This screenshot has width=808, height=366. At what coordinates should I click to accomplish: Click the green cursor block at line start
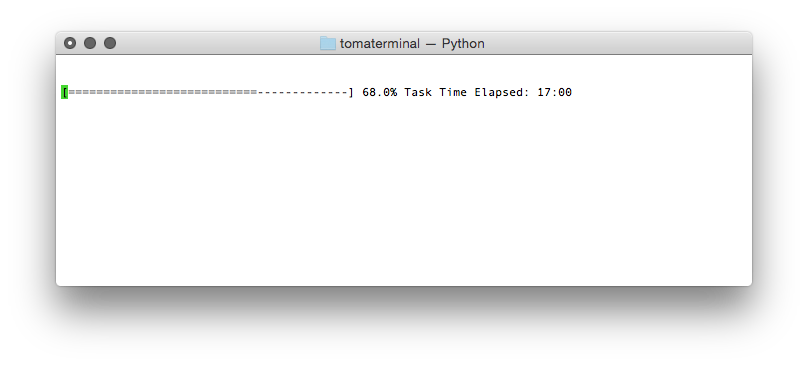pos(64,92)
